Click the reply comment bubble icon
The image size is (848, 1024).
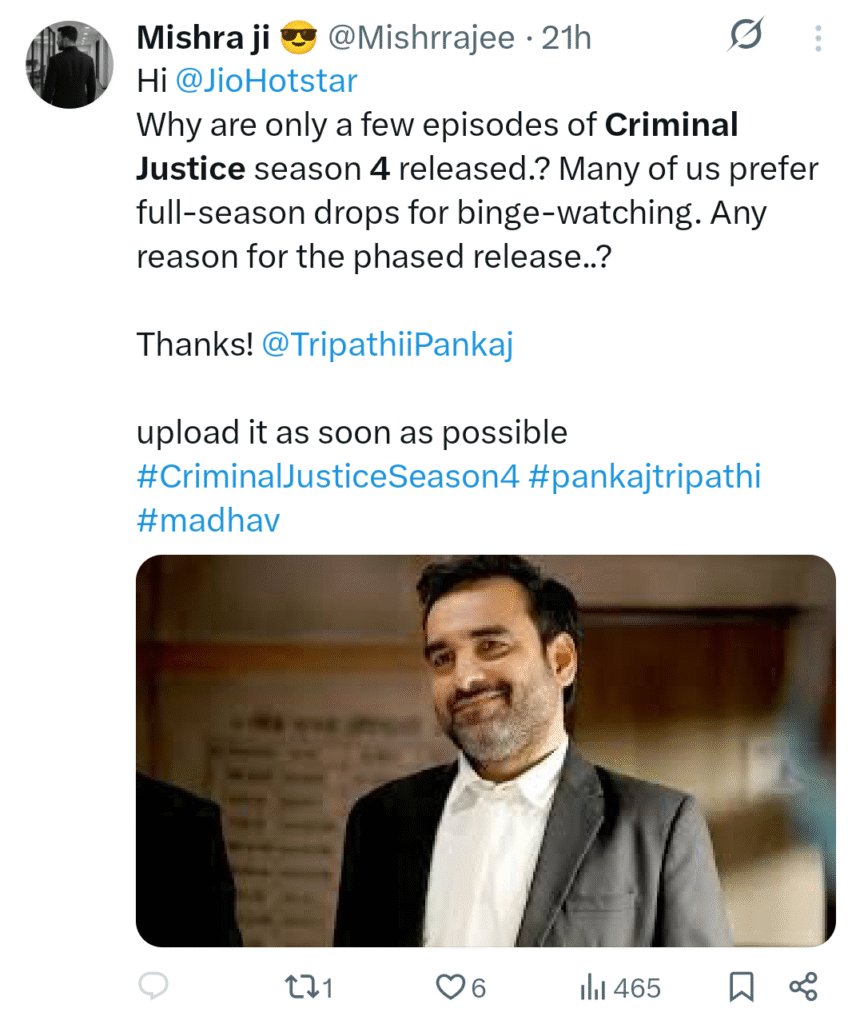coord(153,988)
